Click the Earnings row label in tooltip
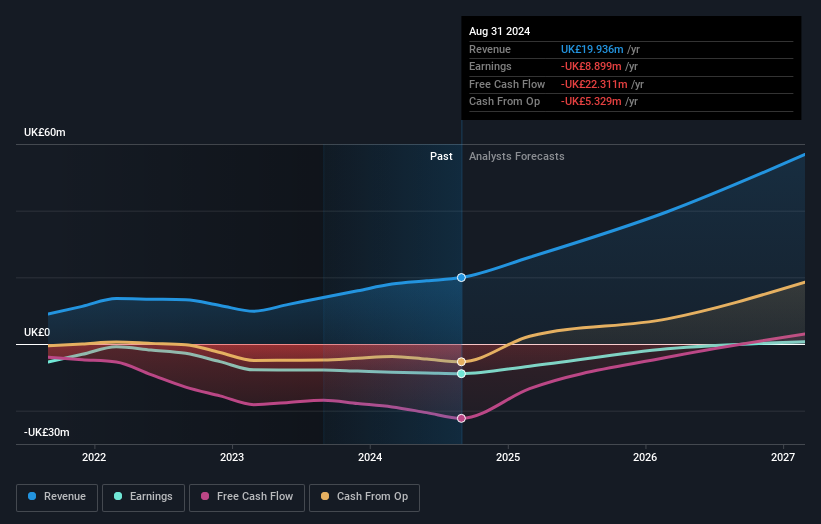Screen dimensions: 821x524 pyautogui.click(x=490, y=66)
